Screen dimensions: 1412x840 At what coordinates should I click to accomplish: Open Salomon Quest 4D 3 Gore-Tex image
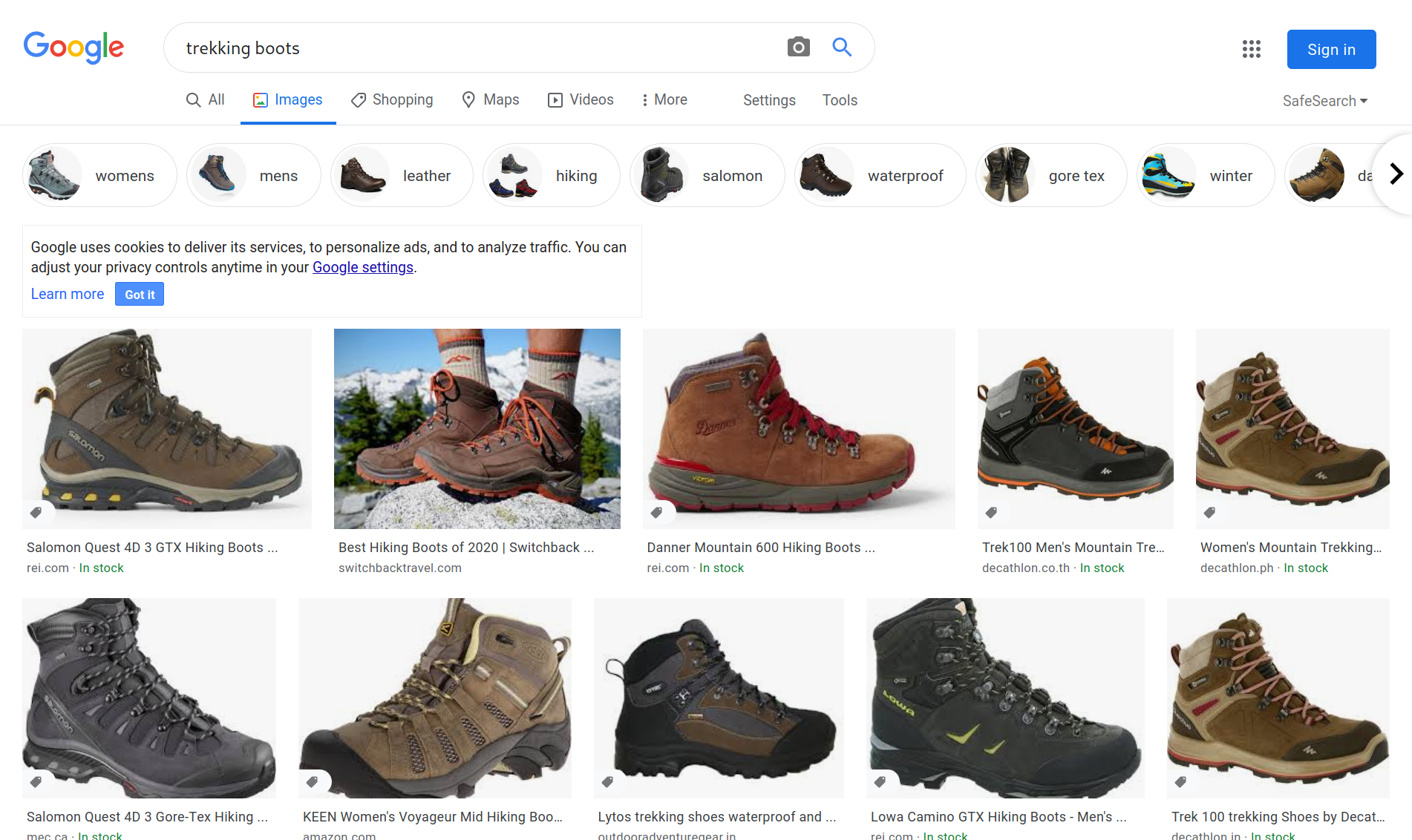[149, 698]
